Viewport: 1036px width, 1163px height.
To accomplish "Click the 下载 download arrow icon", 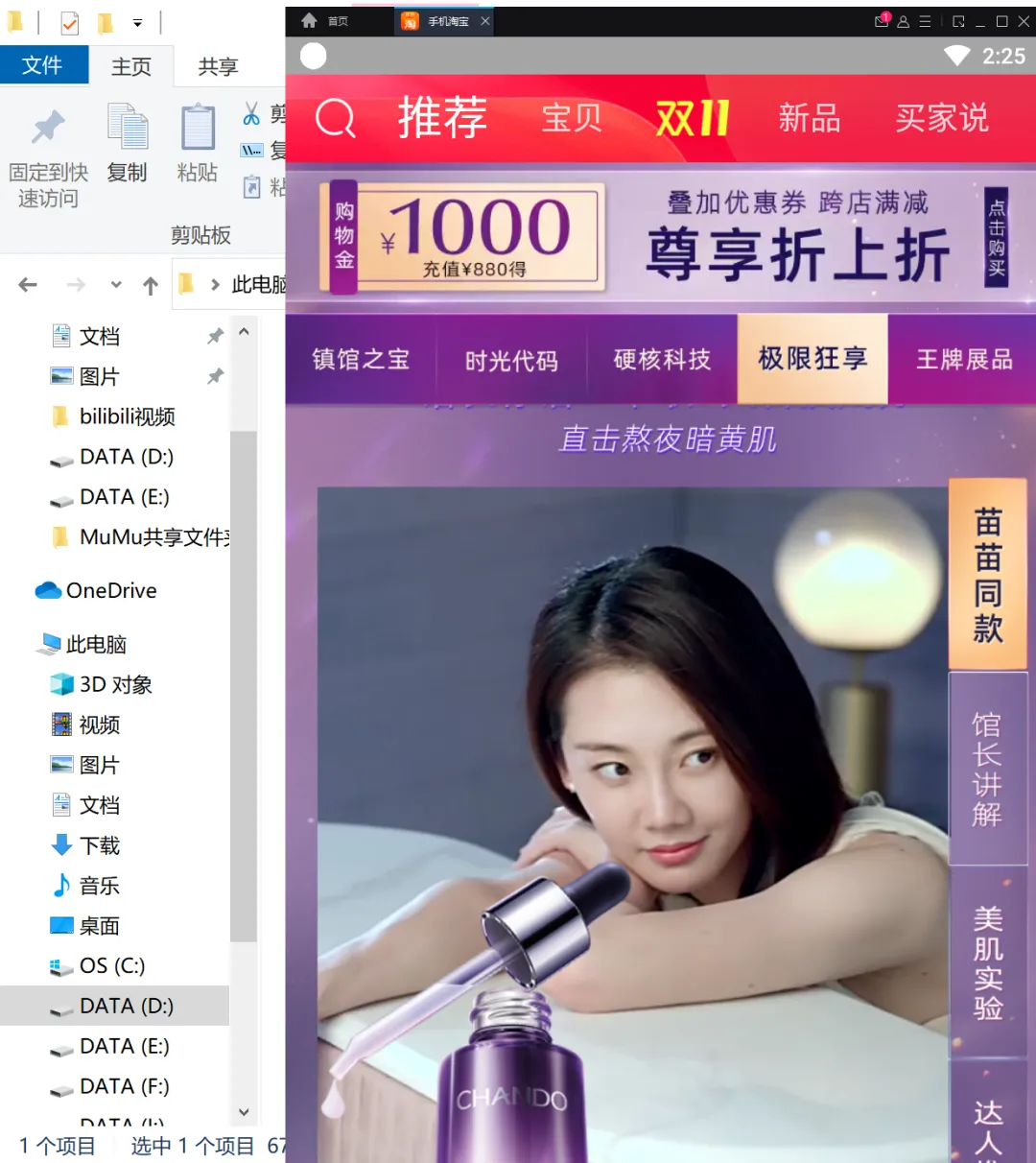I will (61, 845).
